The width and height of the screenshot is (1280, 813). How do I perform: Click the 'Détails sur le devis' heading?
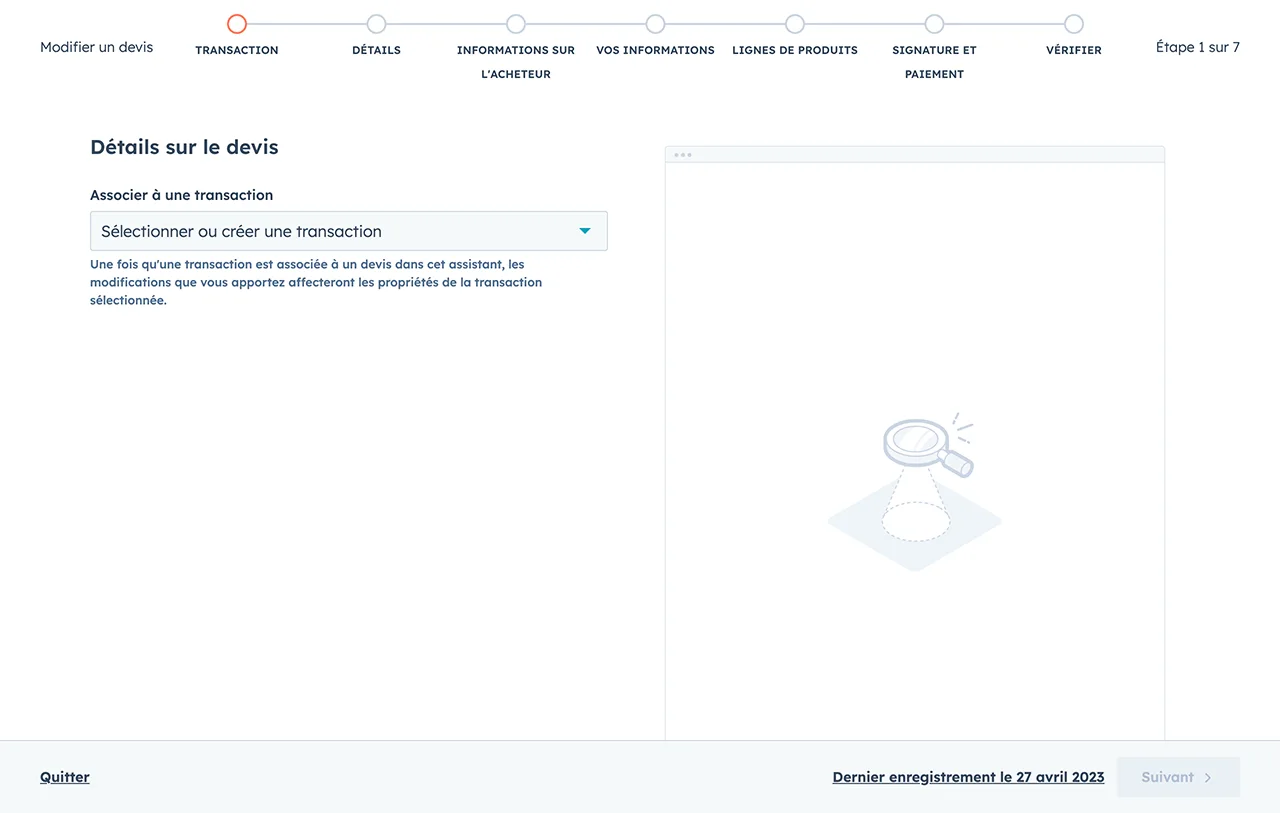click(x=184, y=147)
